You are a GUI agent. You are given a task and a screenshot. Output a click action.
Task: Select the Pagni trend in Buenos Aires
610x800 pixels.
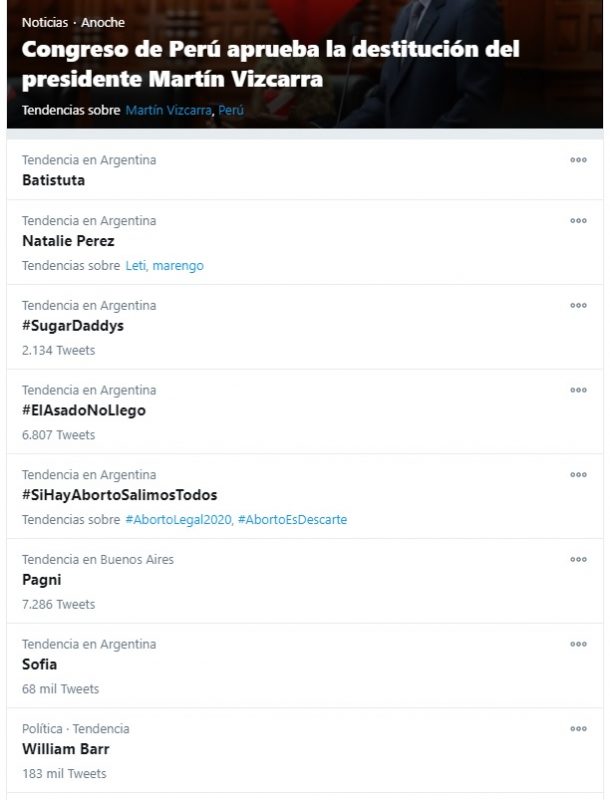click(40, 580)
